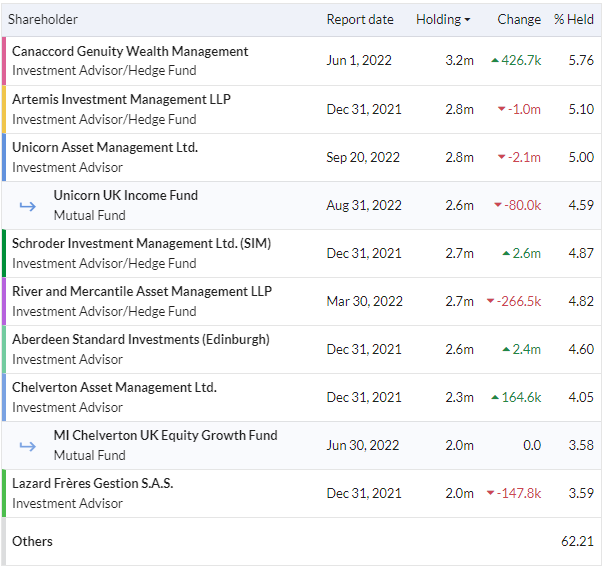604x570 pixels.
Task: Open MI Chelverton UK Equity Growth Fund
Action: pos(165,435)
